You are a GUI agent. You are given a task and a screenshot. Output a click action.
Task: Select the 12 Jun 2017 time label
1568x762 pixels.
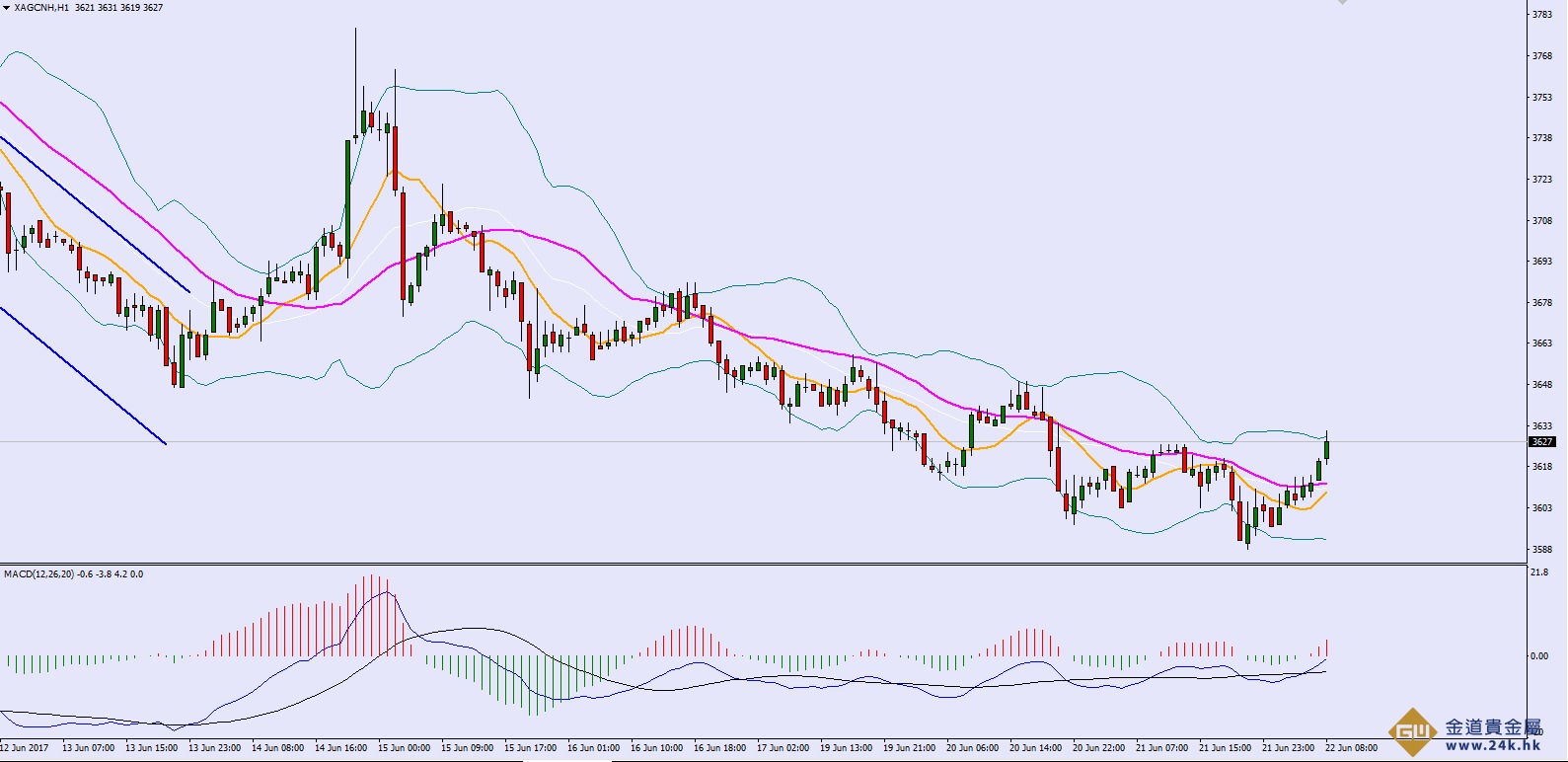click(26, 748)
